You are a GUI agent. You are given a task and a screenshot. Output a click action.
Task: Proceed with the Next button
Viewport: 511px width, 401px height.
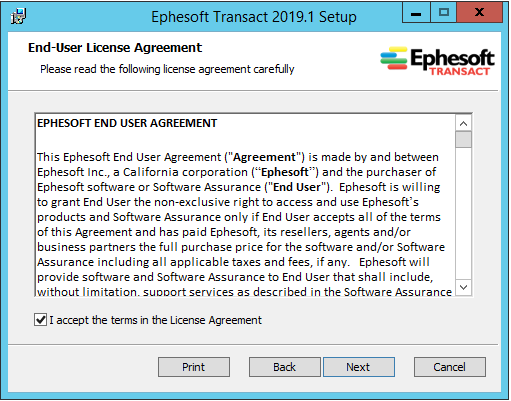tap(358, 367)
